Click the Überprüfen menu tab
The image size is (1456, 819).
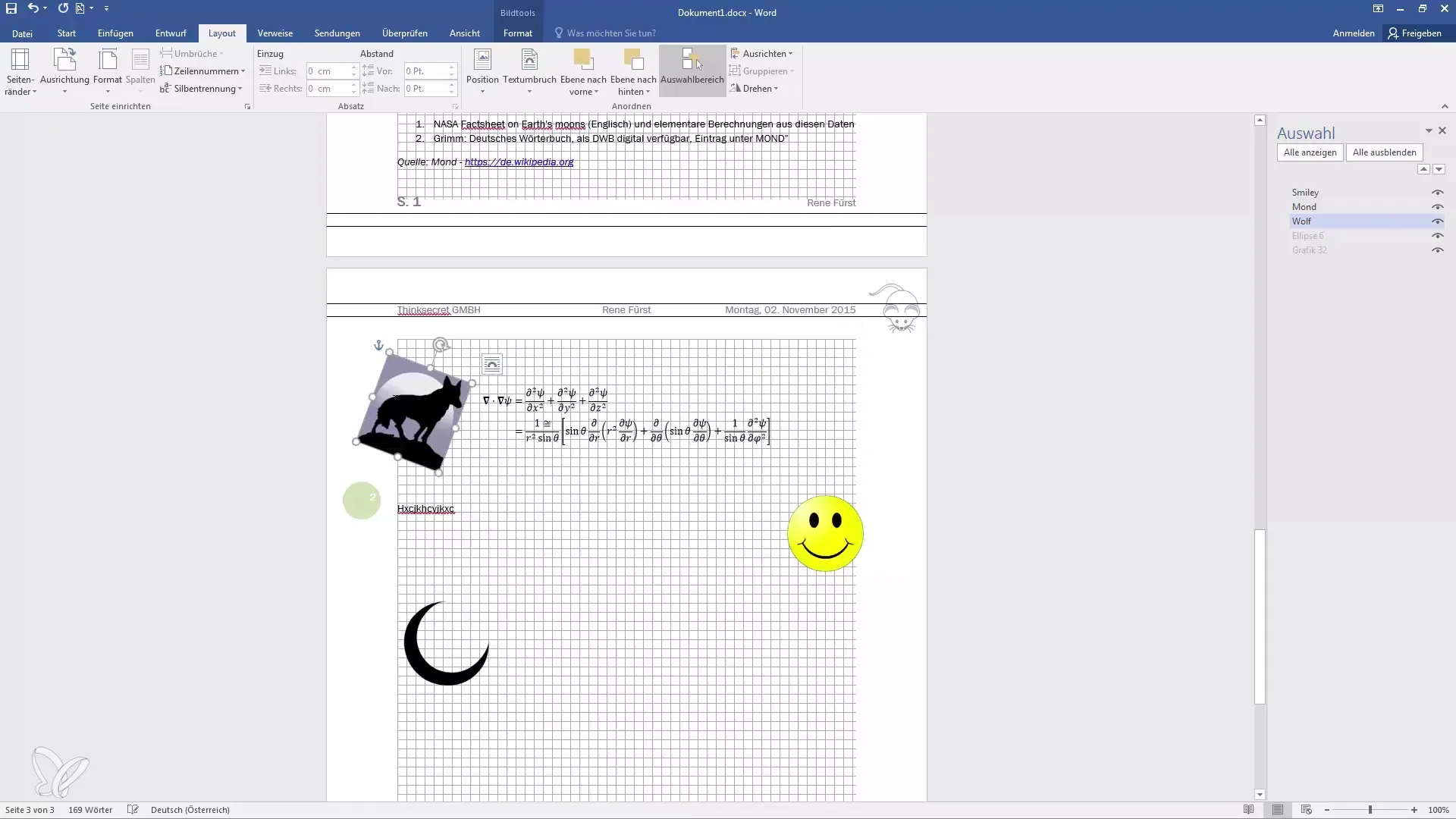(404, 33)
